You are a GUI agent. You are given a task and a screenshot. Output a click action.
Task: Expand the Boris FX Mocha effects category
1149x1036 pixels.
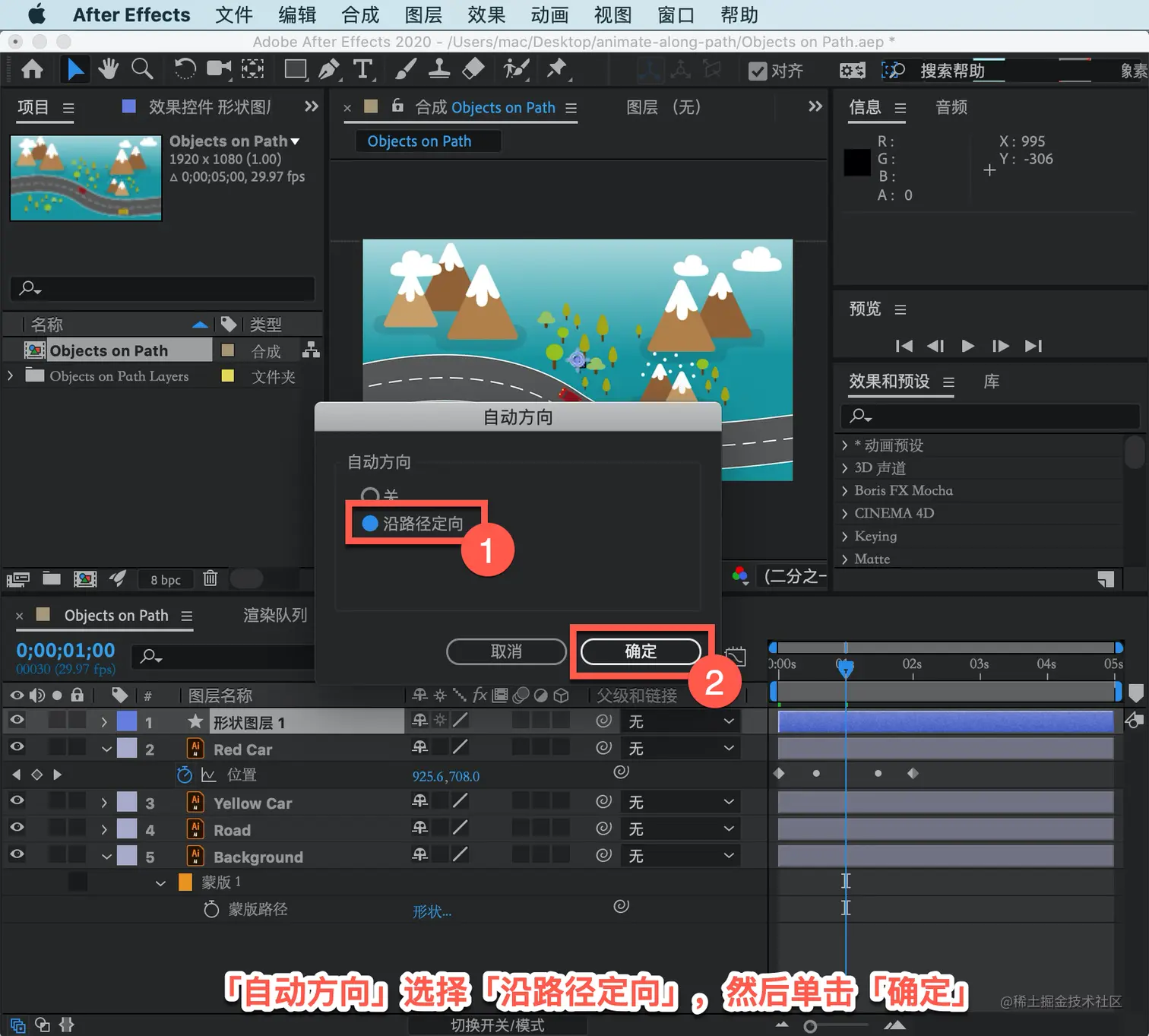tap(845, 490)
